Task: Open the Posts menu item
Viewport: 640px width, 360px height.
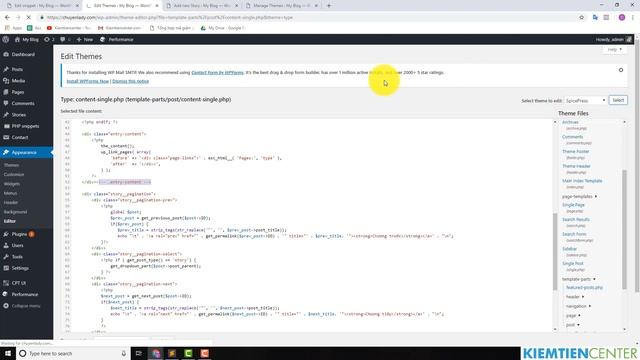Action: click(17, 69)
